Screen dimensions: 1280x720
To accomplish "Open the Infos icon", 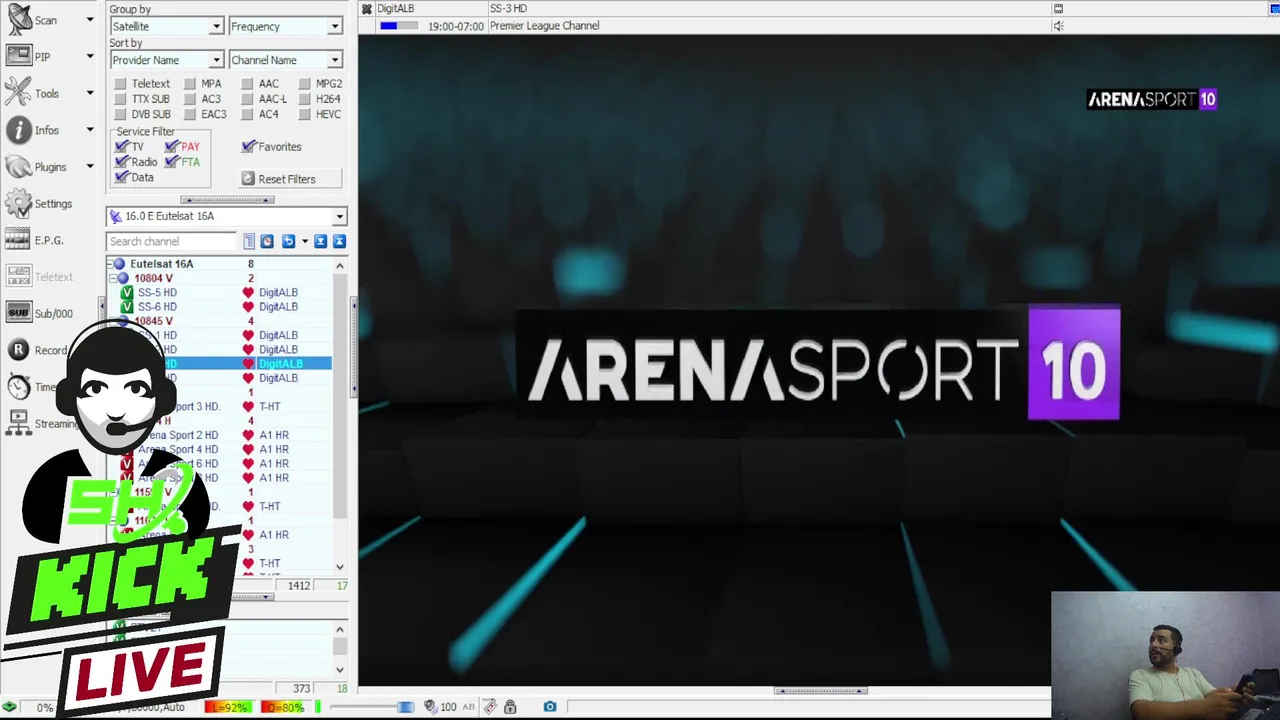I will pos(19,130).
